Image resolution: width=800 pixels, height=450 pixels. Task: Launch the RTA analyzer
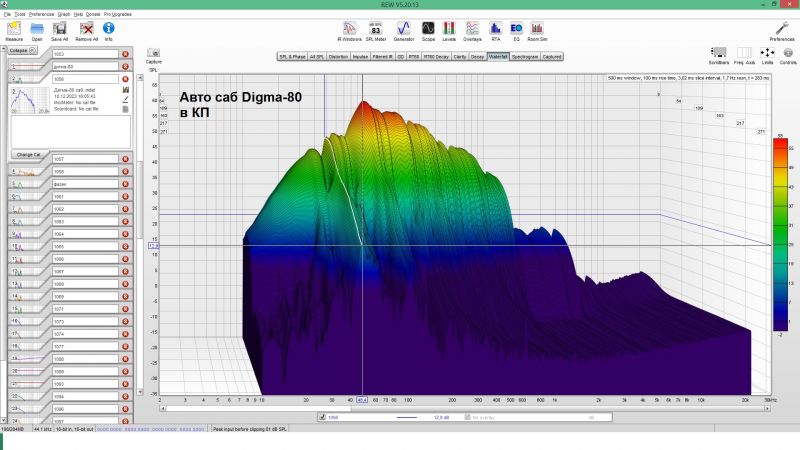[495, 31]
